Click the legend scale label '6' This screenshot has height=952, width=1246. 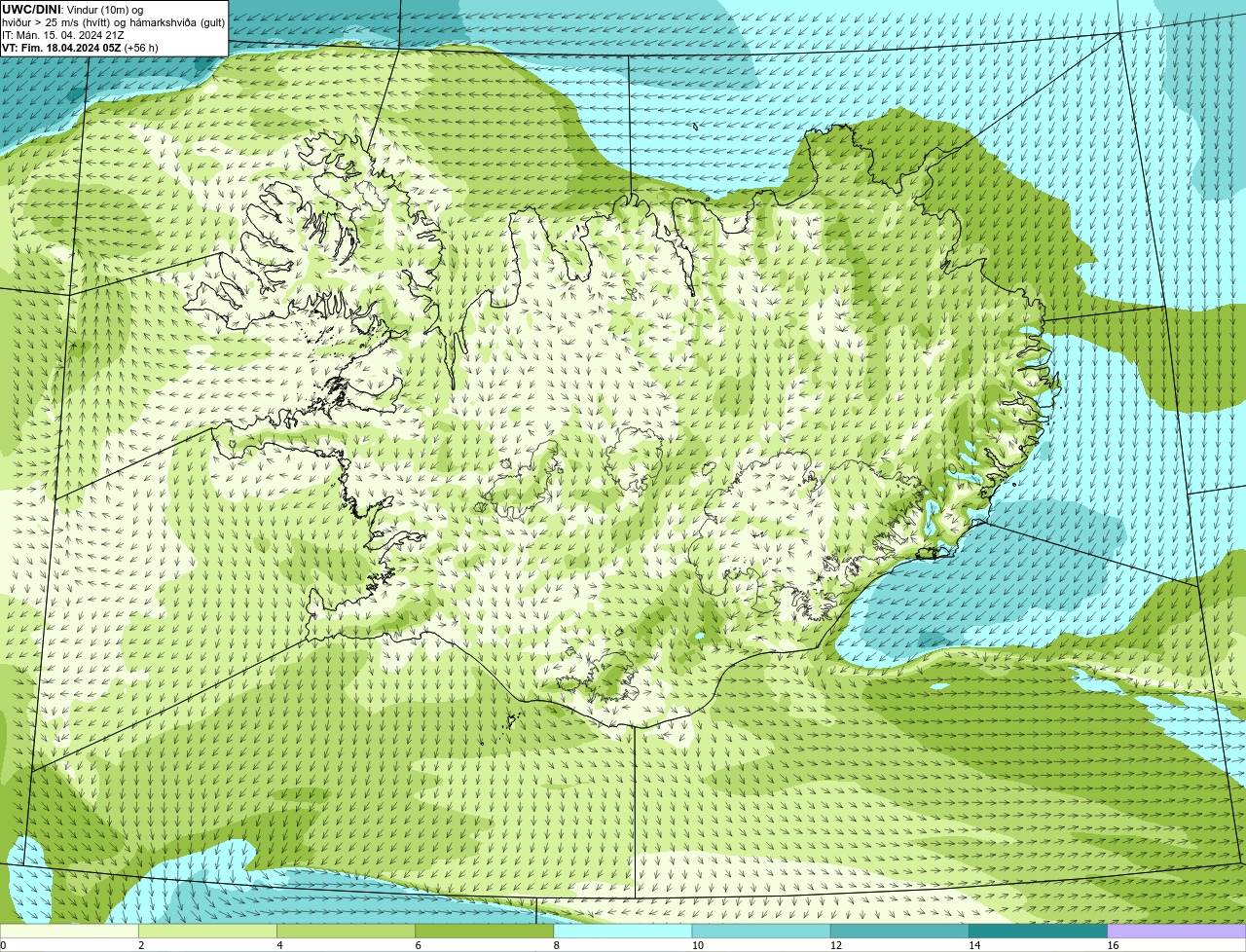(419, 945)
